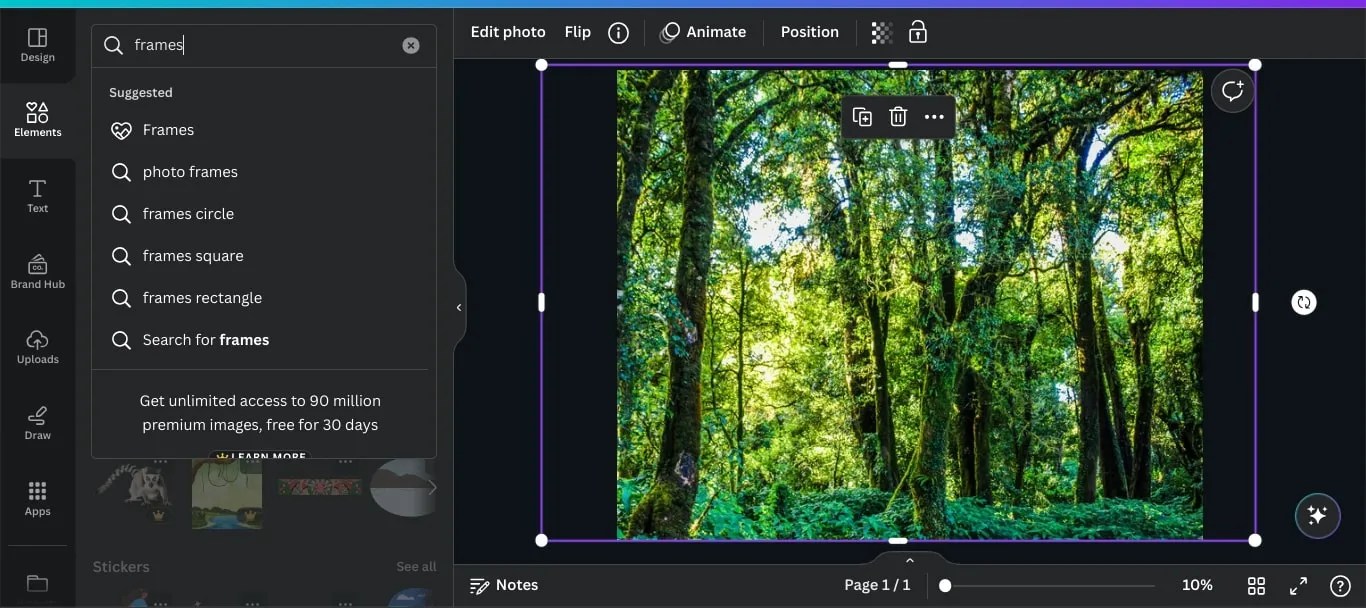Open the more options menu on the image
The image size is (1366, 608).
pyautogui.click(x=934, y=116)
